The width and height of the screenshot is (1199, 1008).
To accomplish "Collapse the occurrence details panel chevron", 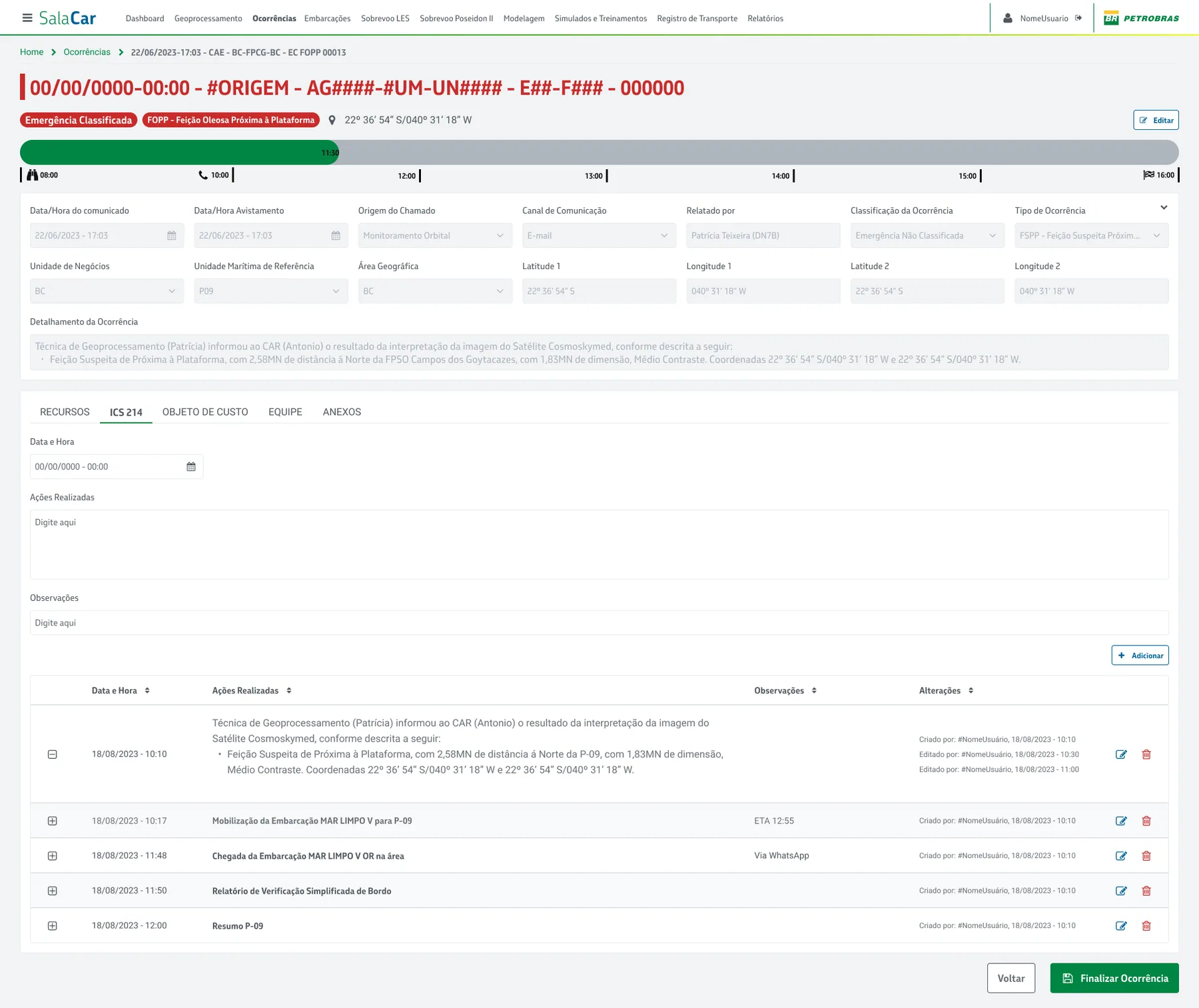I will (1164, 208).
